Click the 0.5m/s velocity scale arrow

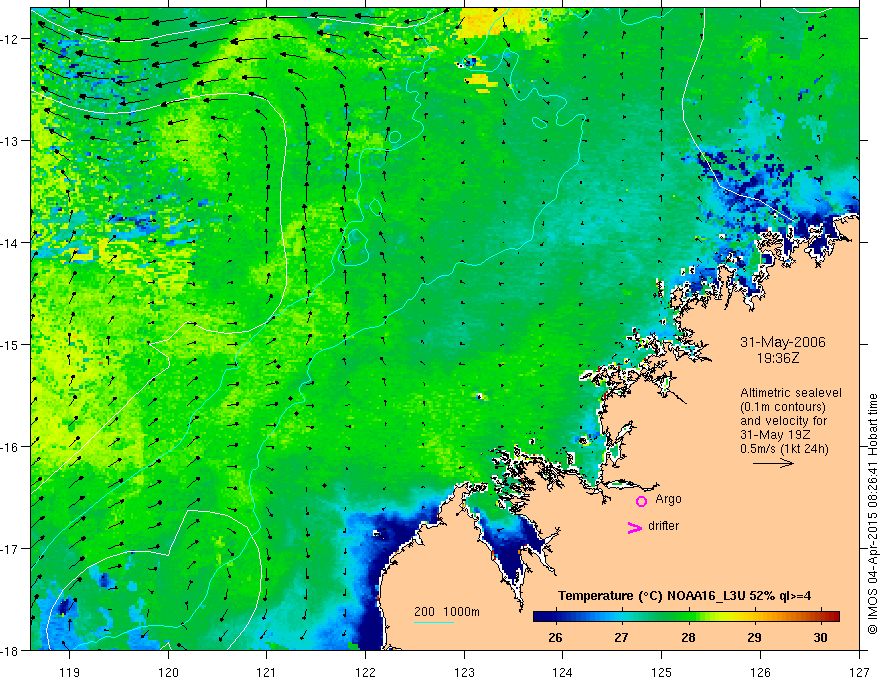point(773,463)
